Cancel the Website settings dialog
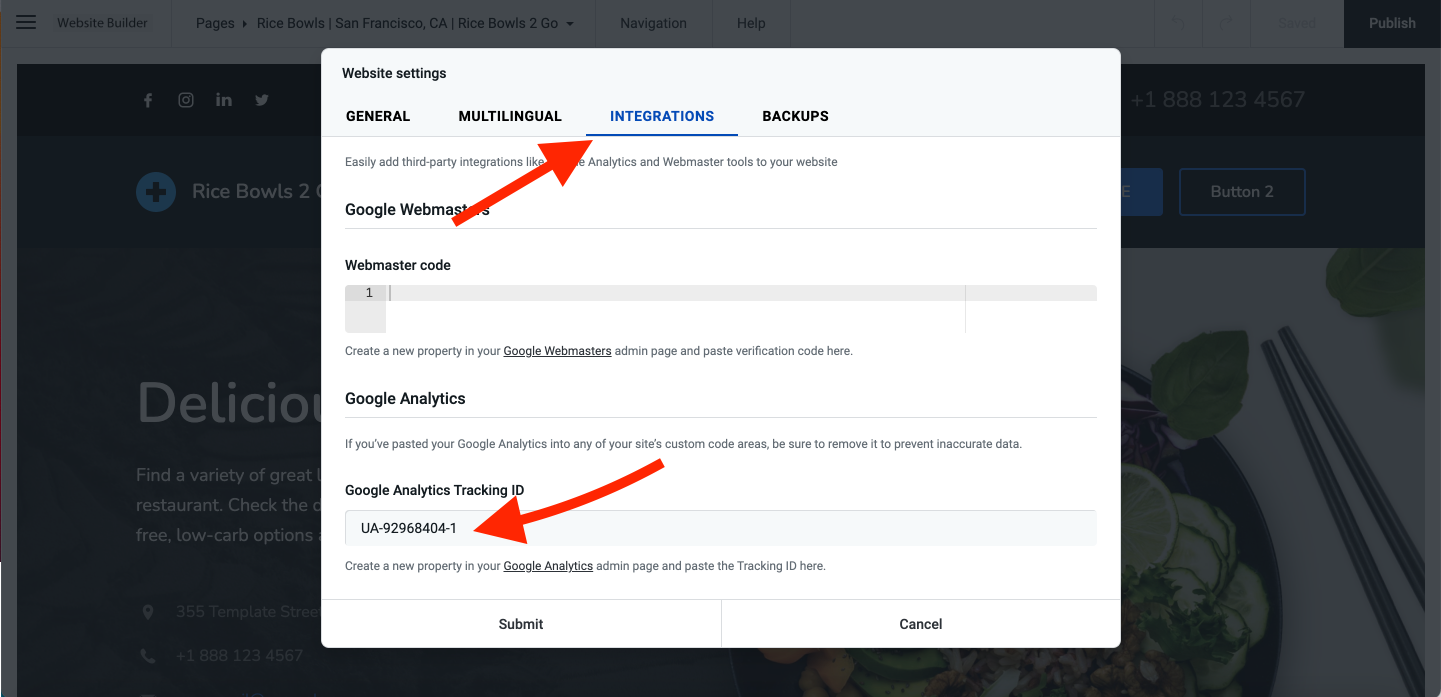The image size is (1441, 697). pos(920,624)
